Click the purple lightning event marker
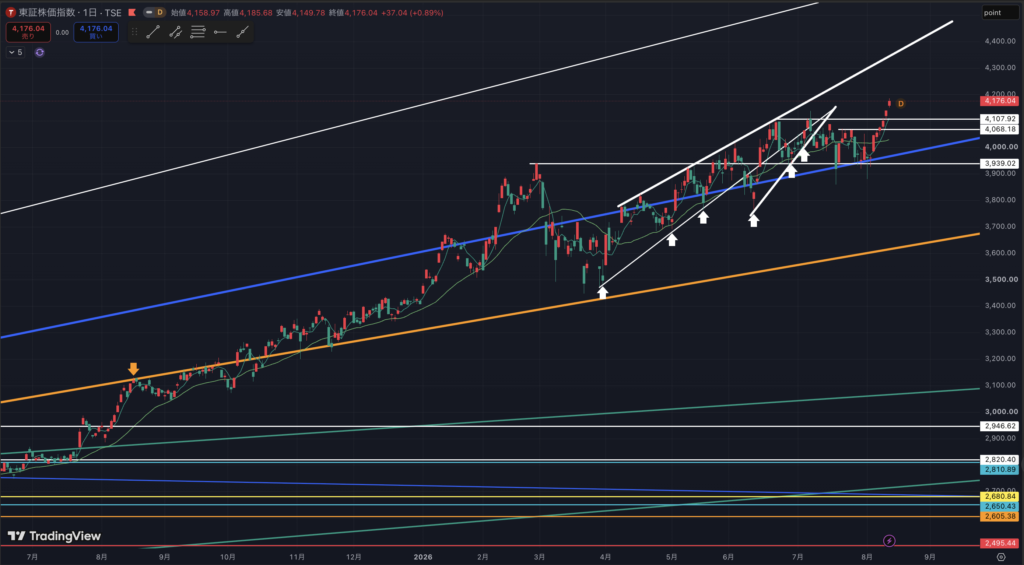The image size is (1024, 565). coord(889,541)
